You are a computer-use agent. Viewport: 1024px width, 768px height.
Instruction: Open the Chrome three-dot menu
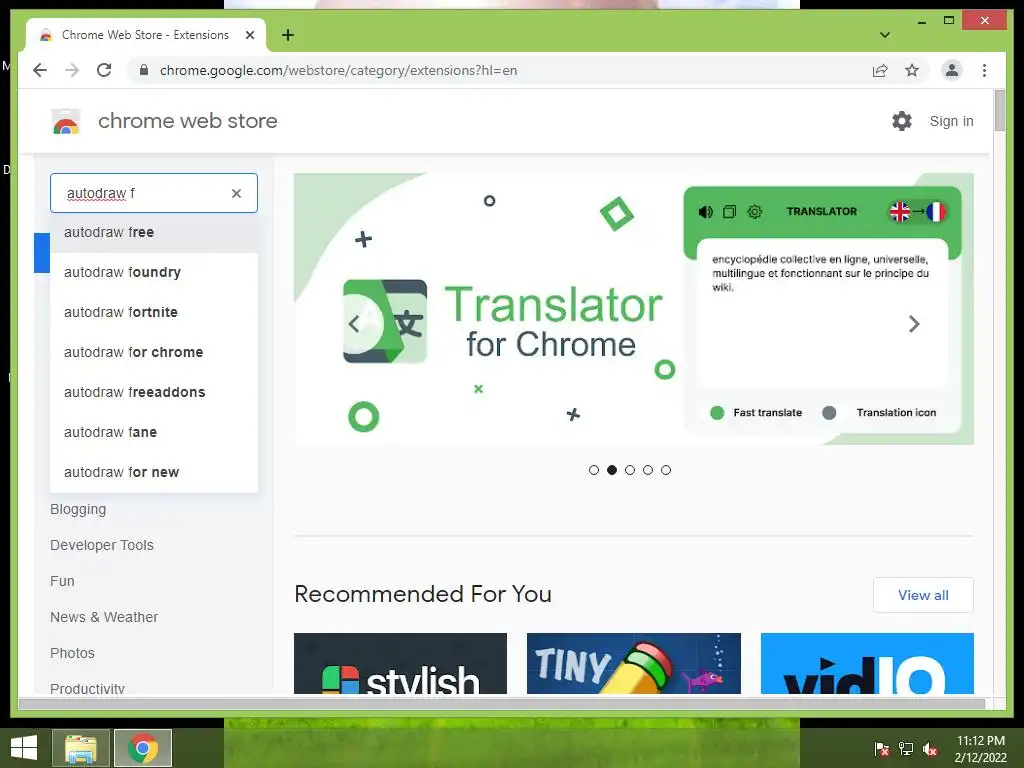click(984, 71)
